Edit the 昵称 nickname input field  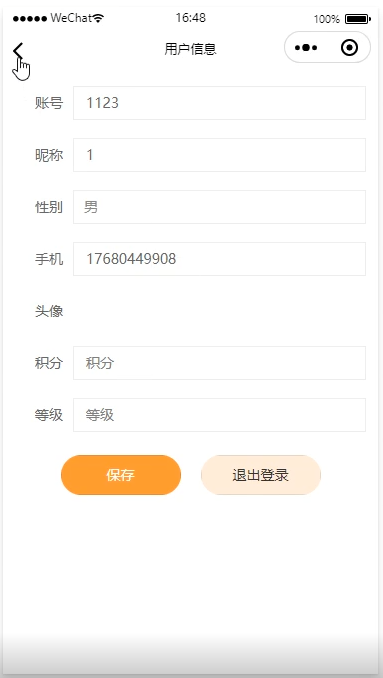[x=219, y=155]
